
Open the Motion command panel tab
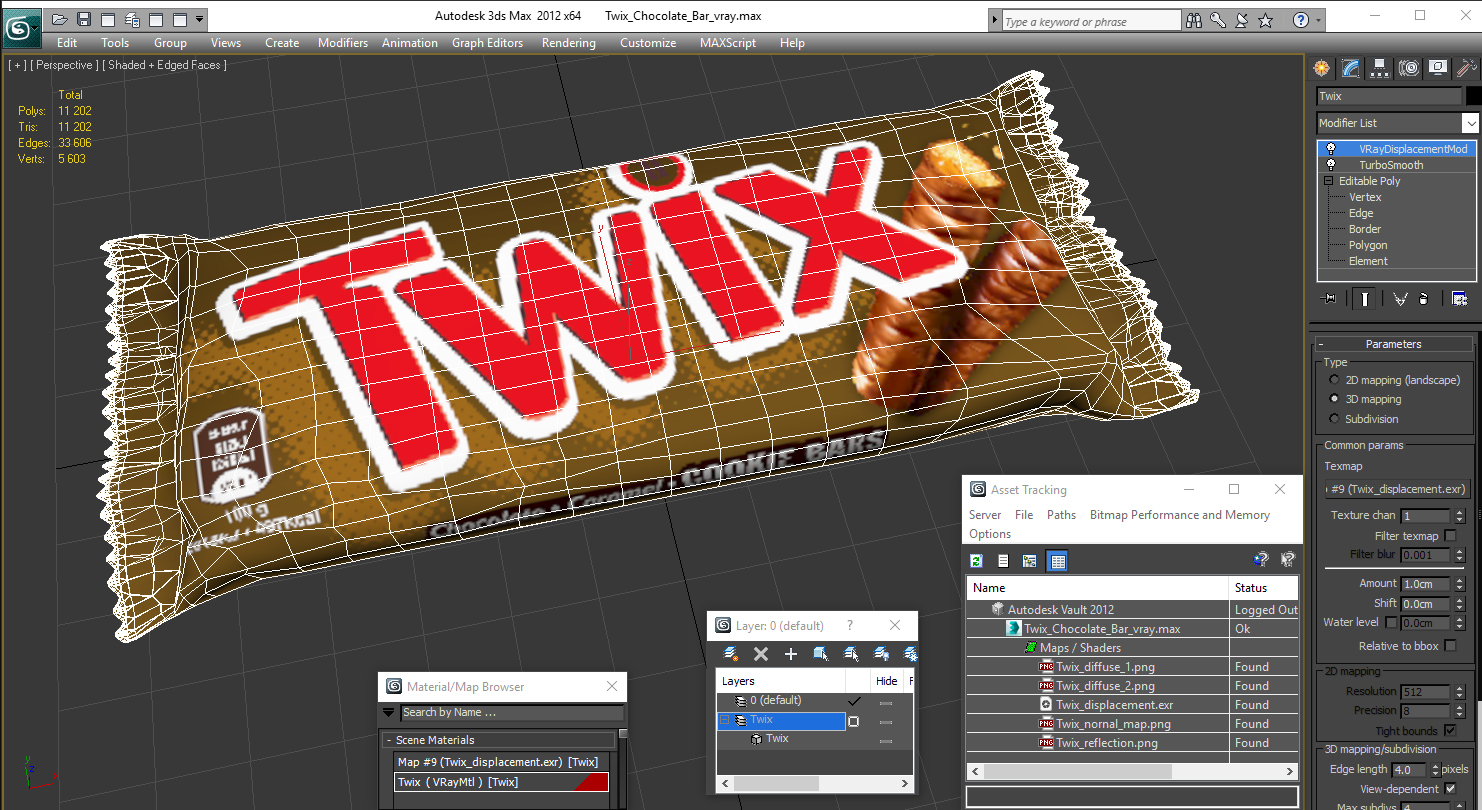(x=1409, y=68)
